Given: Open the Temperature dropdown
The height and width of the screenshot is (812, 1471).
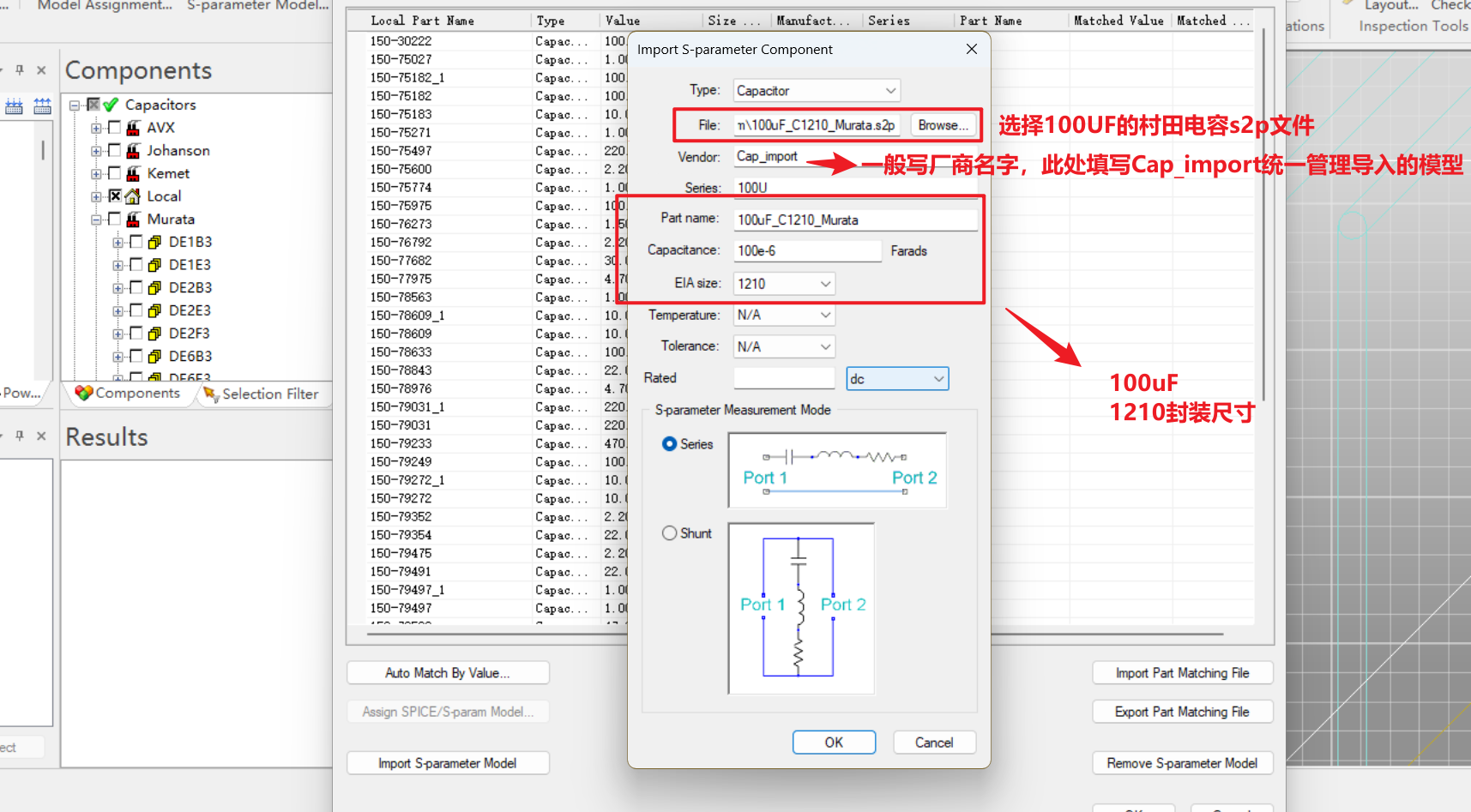Looking at the screenshot, I should point(783,316).
